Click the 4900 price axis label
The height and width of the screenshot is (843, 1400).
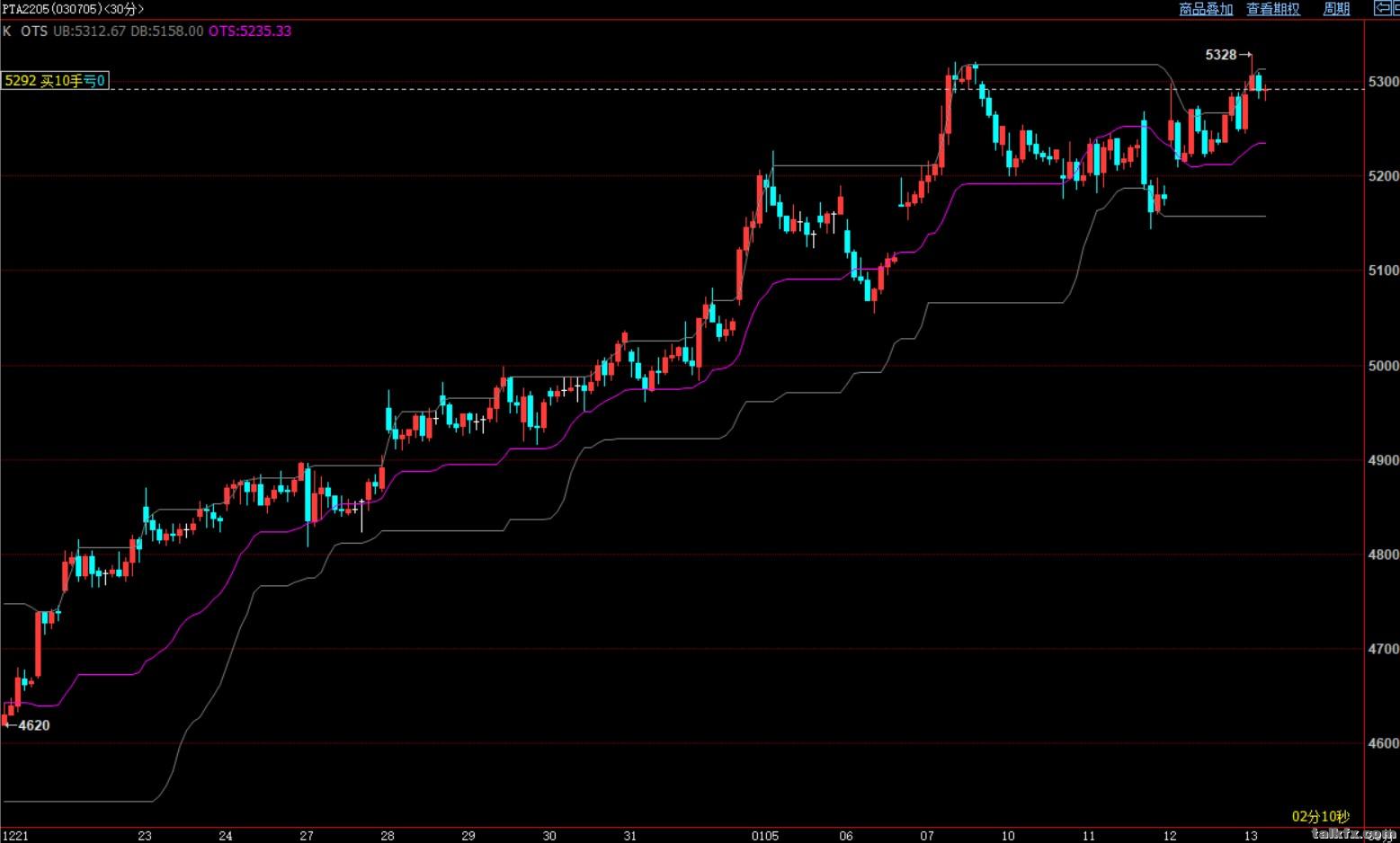tap(1383, 460)
